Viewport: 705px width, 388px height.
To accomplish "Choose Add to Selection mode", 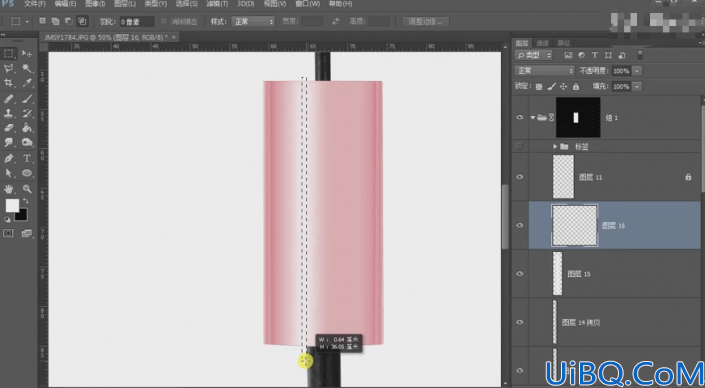I will point(55,21).
